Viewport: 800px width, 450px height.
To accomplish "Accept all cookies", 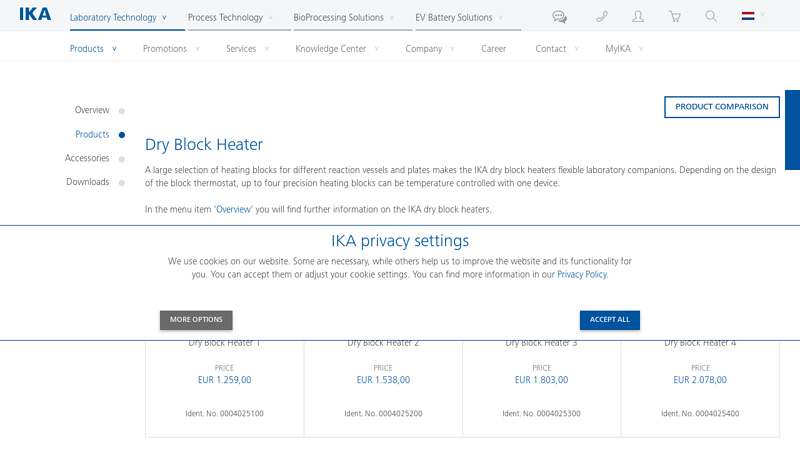I will click(609, 320).
